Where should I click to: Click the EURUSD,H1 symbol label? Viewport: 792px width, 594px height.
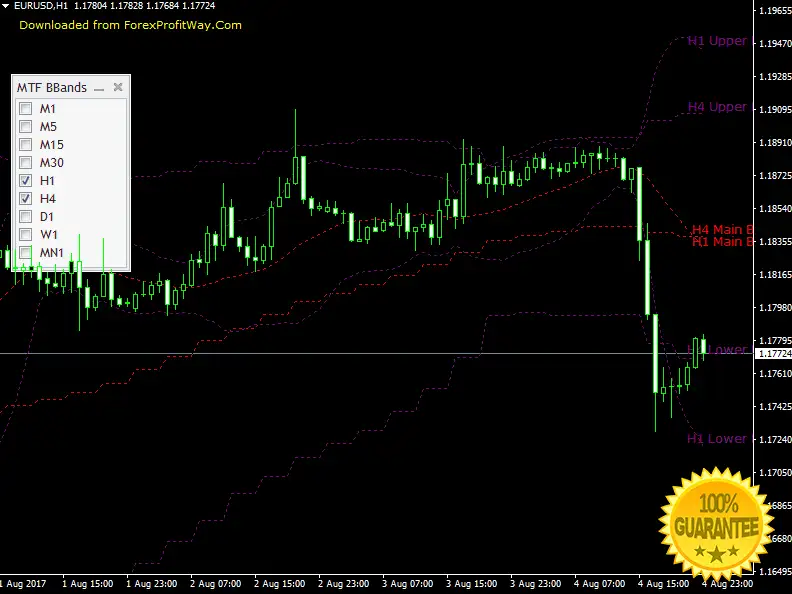pos(40,6)
